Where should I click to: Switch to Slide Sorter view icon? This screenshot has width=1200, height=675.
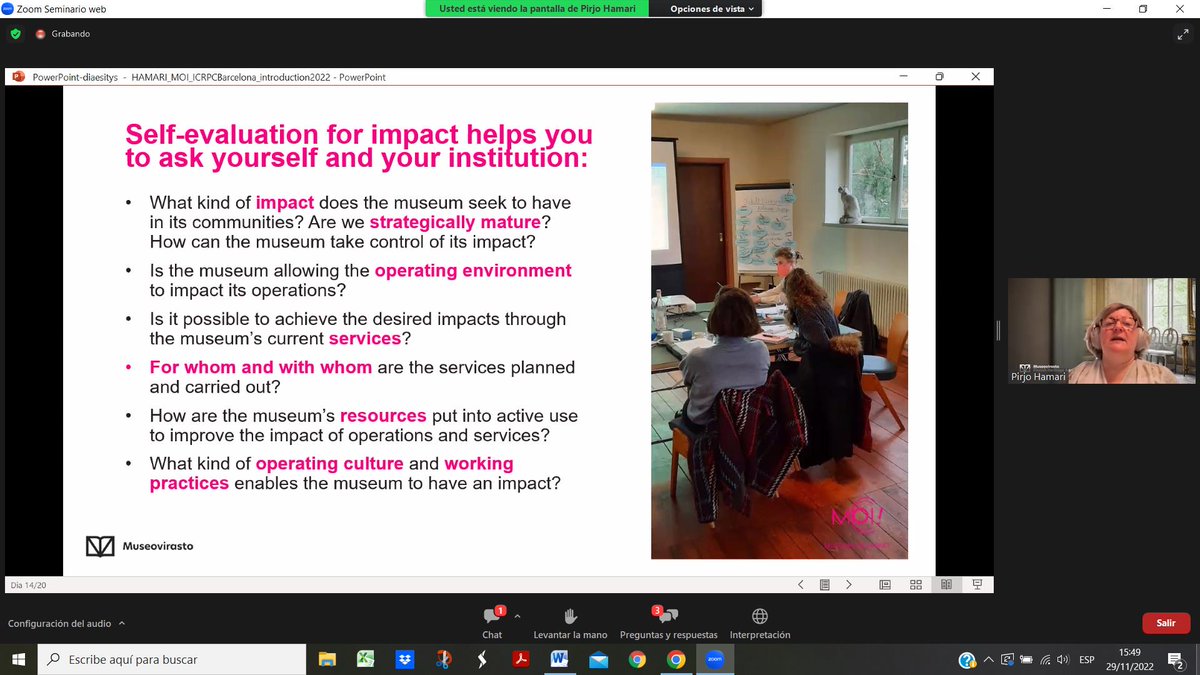(x=916, y=584)
